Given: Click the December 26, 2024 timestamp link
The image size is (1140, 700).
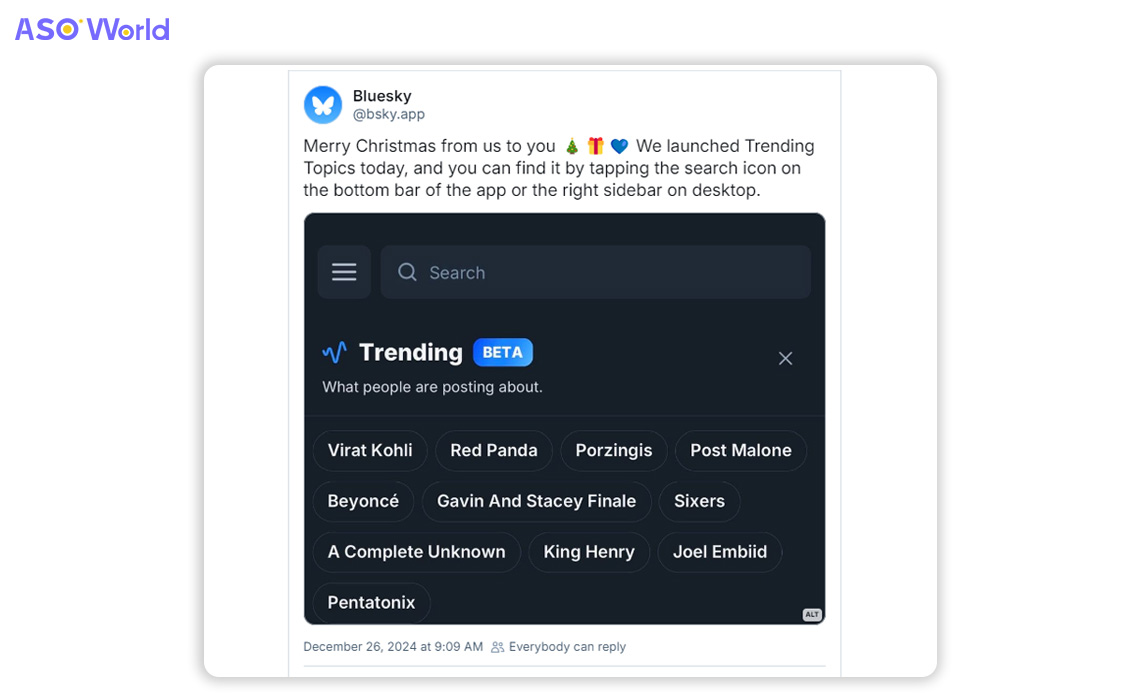Looking at the screenshot, I should click(393, 647).
